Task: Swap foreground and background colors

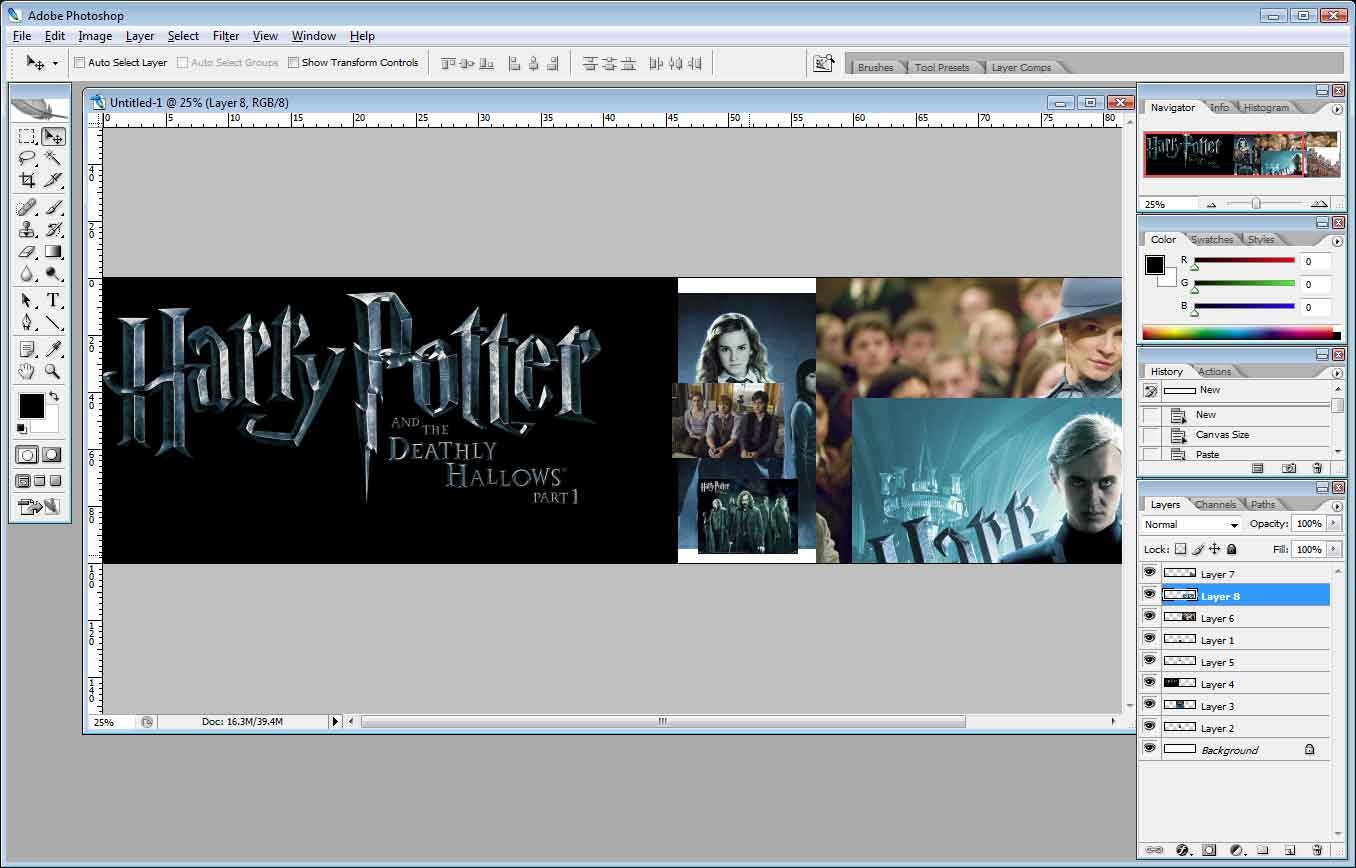Action: [54, 396]
